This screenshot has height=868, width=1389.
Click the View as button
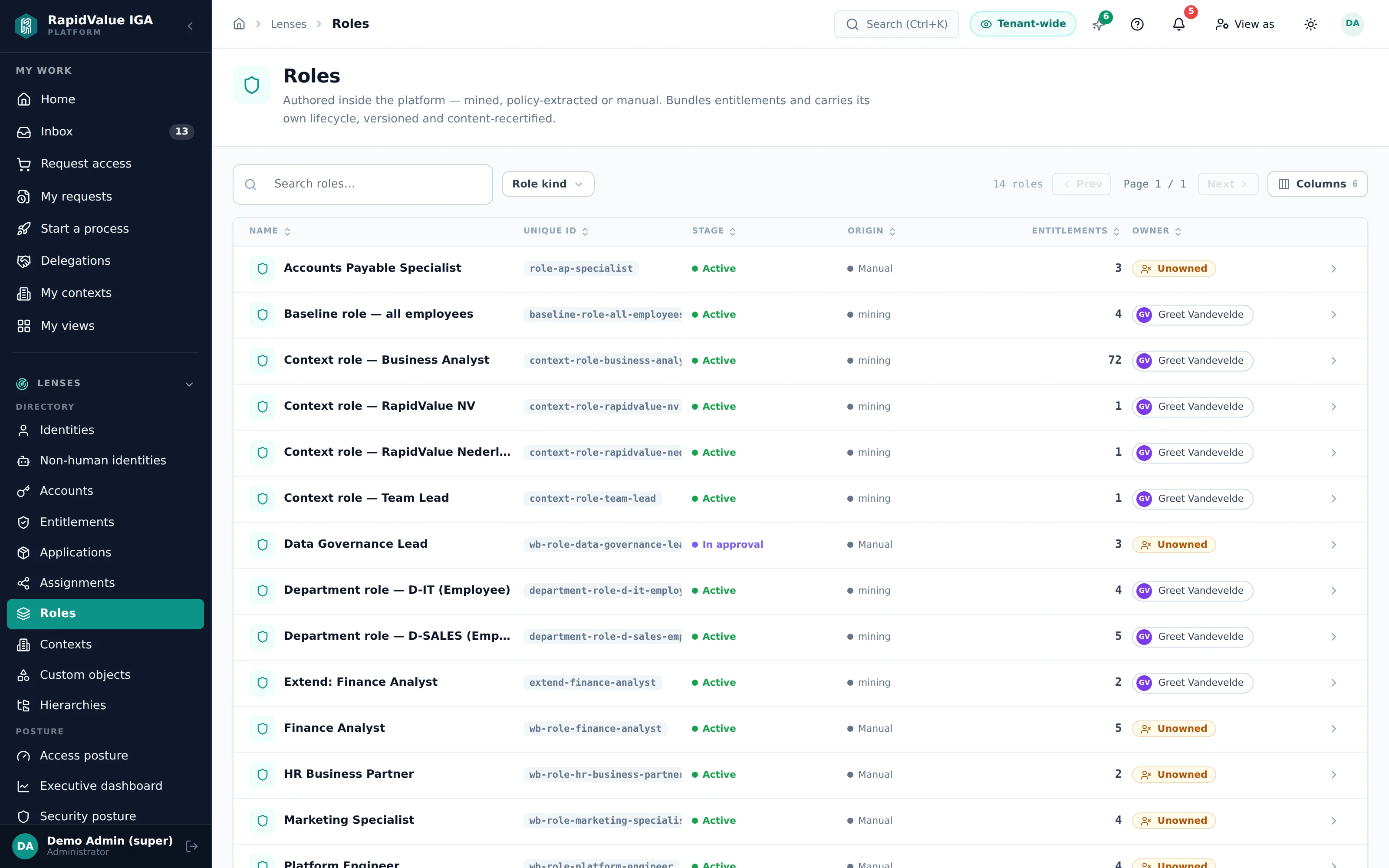point(1244,24)
